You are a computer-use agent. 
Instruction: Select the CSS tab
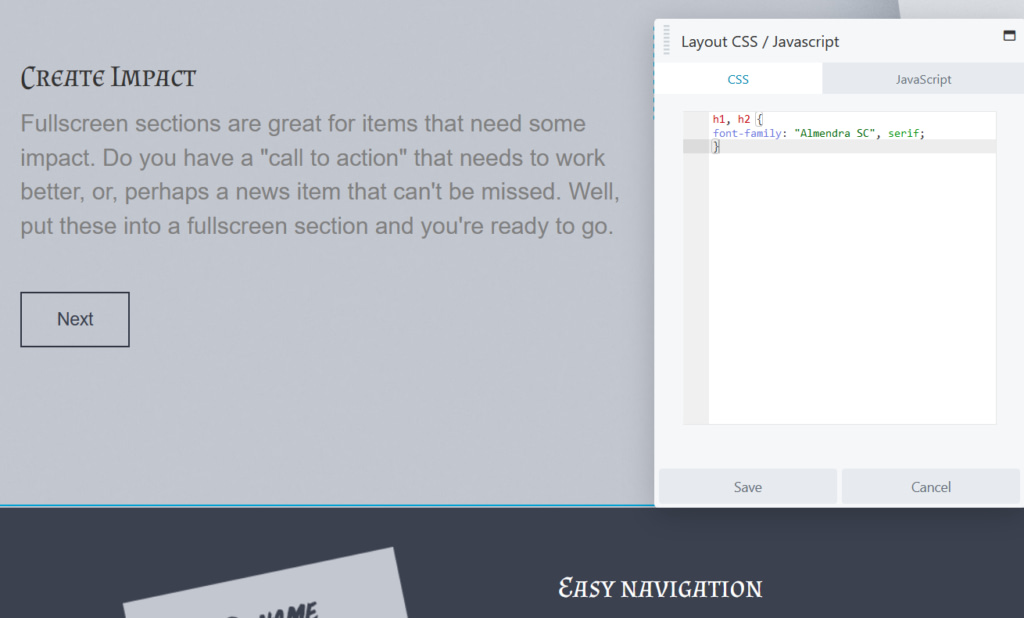[738, 78]
